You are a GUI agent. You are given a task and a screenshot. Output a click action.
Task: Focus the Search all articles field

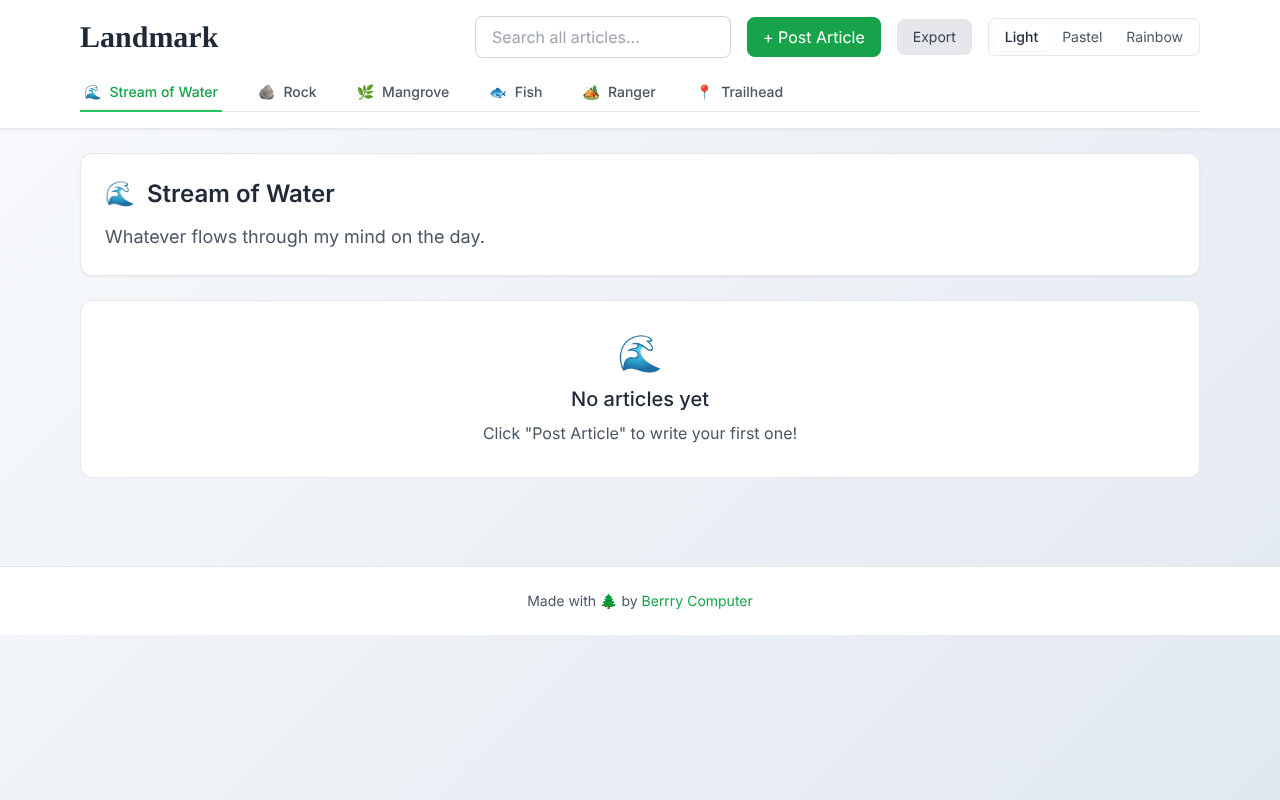pyautogui.click(x=603, y=37)
